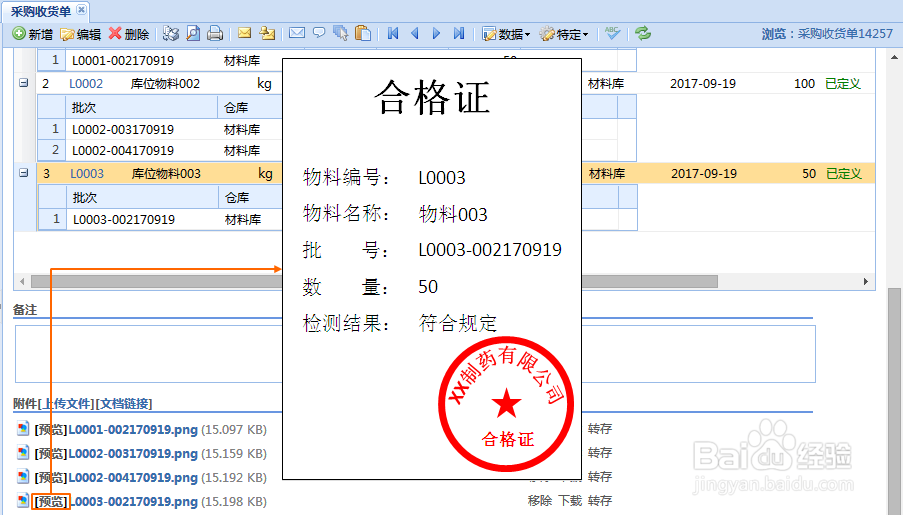Click the speech bubble comment icon
Image resolution: width=903 pixels, height=515 pixels.
[318, 33]
